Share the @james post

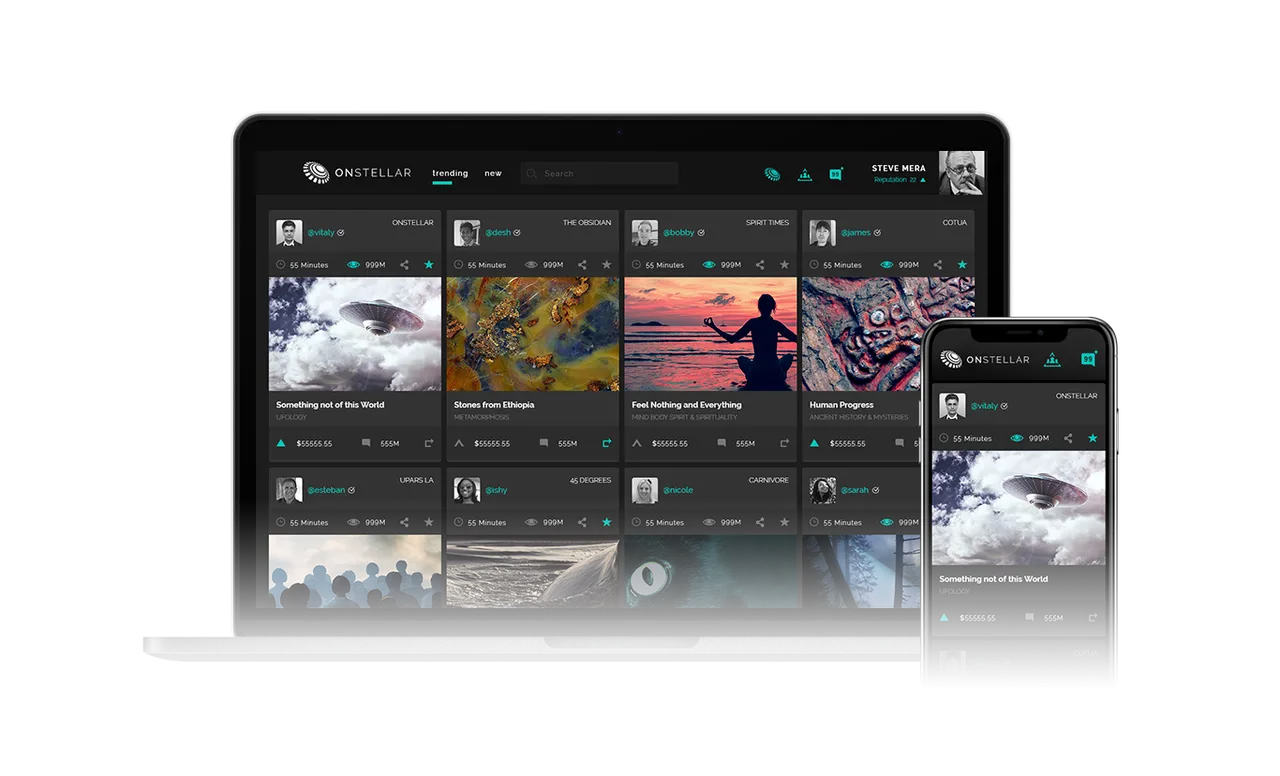pyautogui.click(x=938, y=265)
